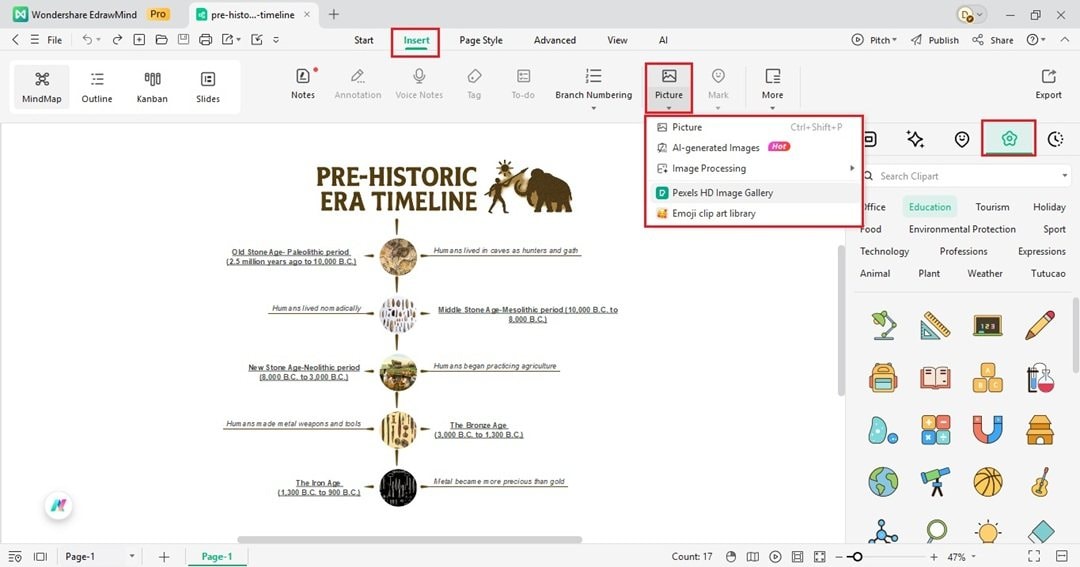Select the Education clipart category
The width and height of the screenshot is (1080, 567).
point(929,207)
